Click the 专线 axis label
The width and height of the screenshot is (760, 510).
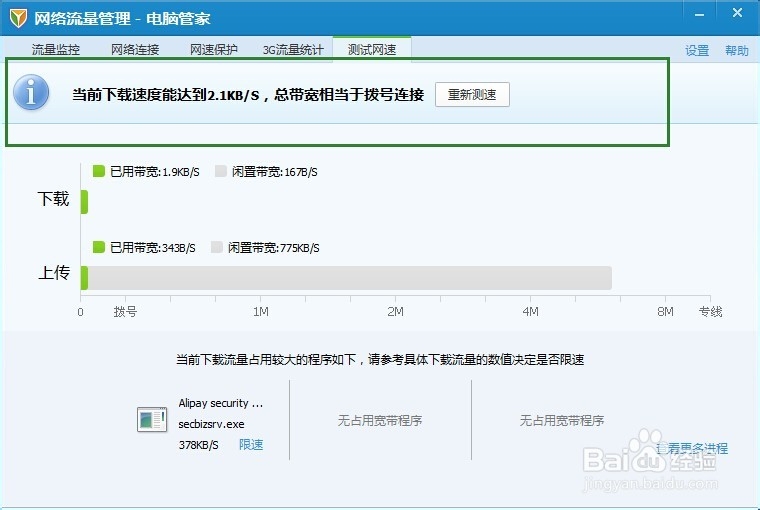click(711, 312)
